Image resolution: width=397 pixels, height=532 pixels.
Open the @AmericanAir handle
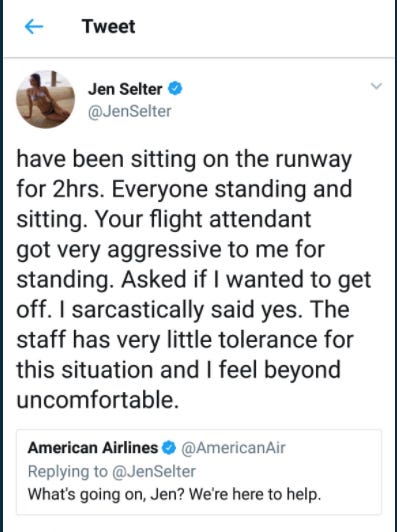tap(234, 448)
